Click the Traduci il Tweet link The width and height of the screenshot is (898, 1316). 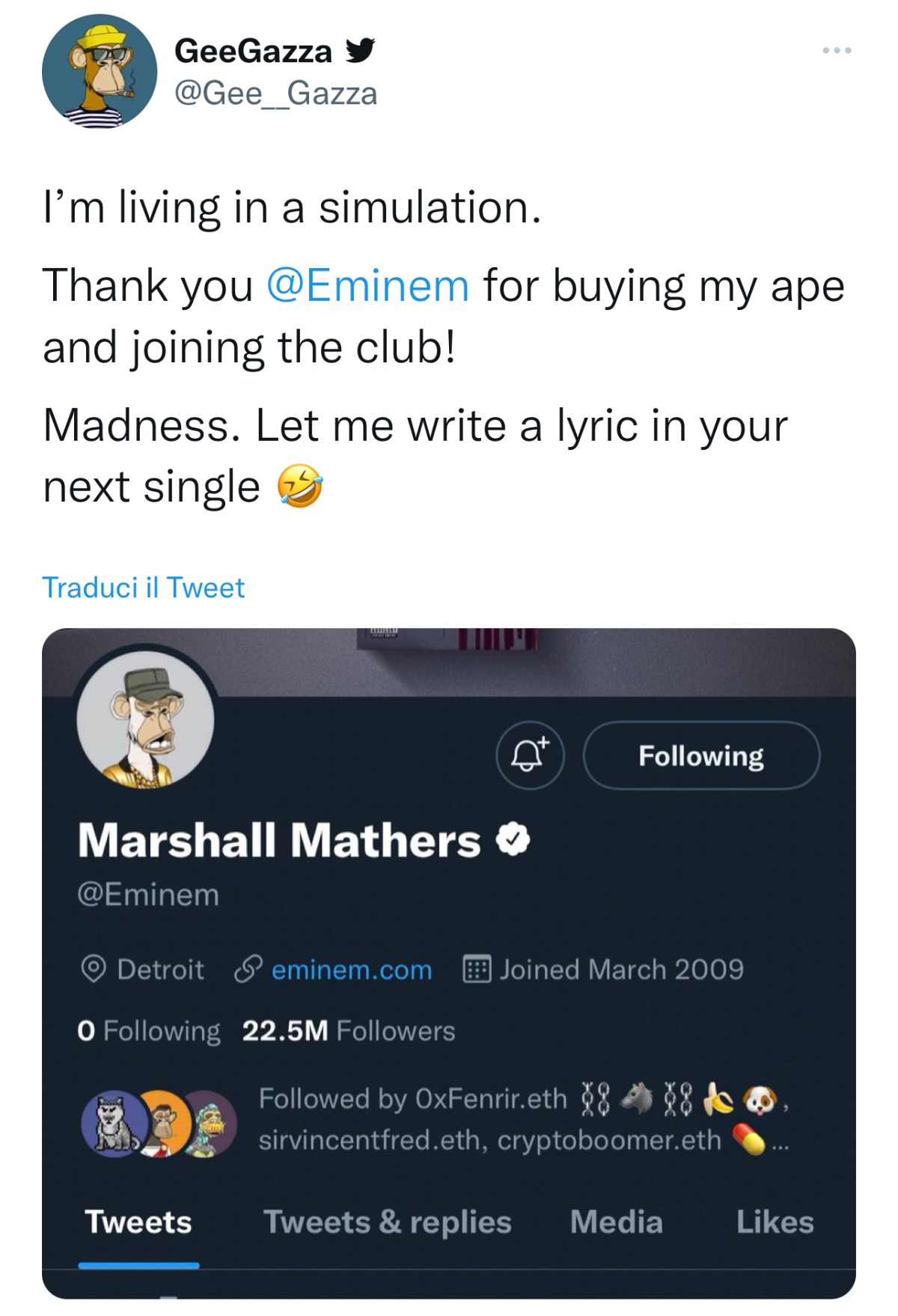click(x=143, y=588)
